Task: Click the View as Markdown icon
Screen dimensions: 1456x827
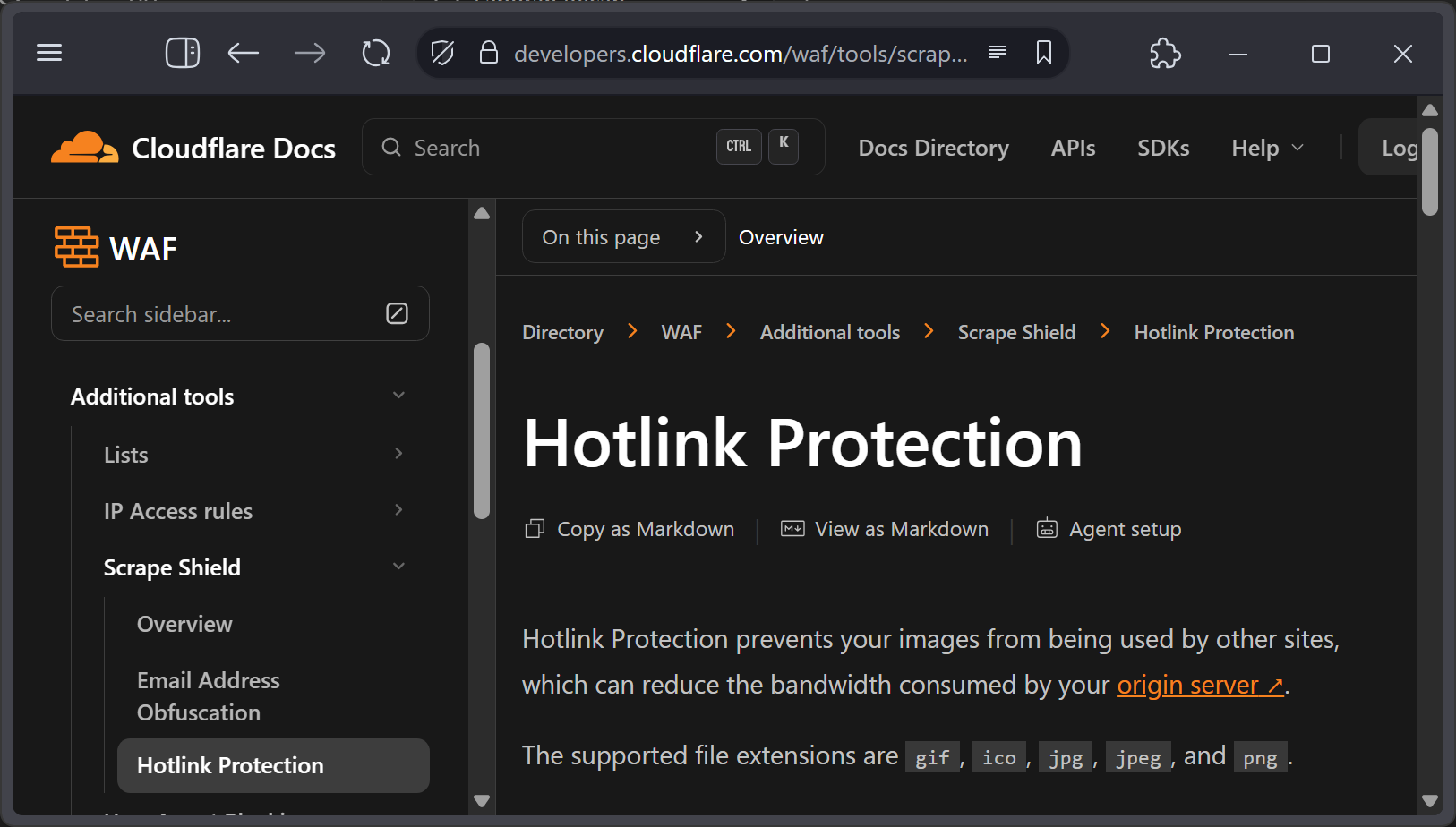Action: (x=792, y=529)
